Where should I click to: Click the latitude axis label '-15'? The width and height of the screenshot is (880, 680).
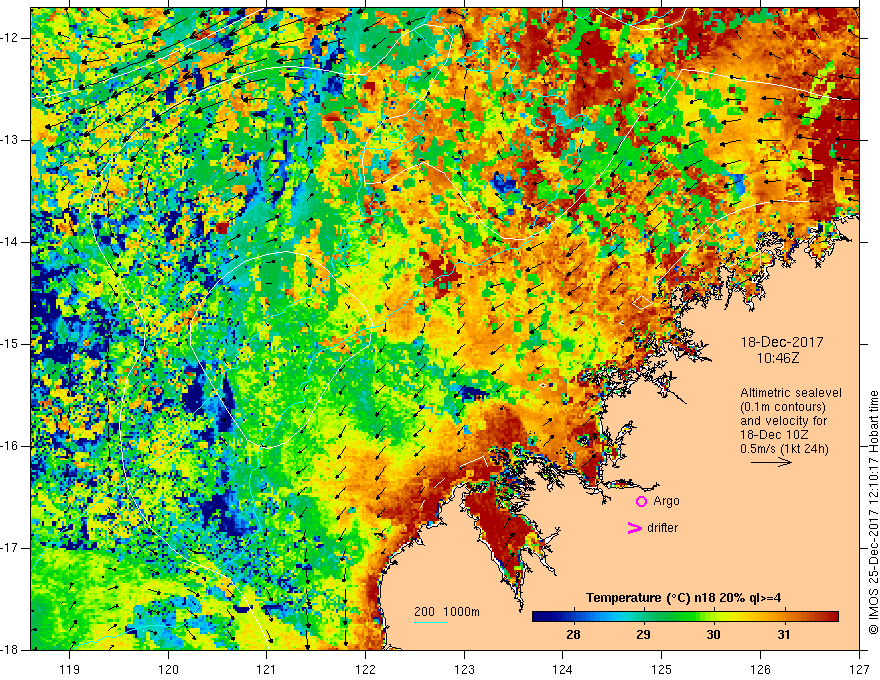click(11, 344)
